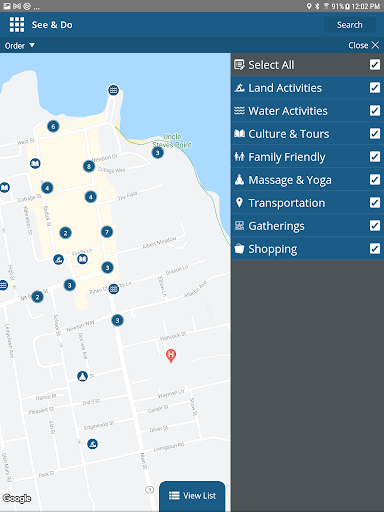Click the Google logo on map
The width and height of the screenshot is (384, 512).
click(x=17, y=498)
